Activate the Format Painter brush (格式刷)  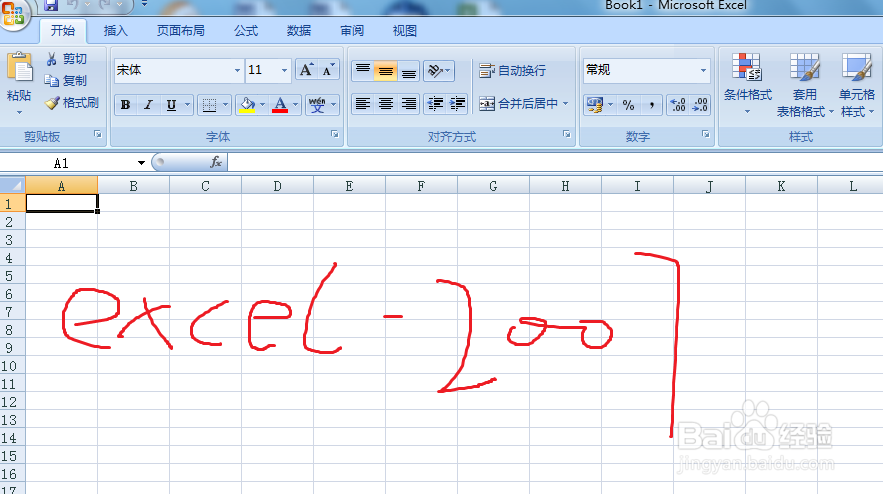[52, 103]
